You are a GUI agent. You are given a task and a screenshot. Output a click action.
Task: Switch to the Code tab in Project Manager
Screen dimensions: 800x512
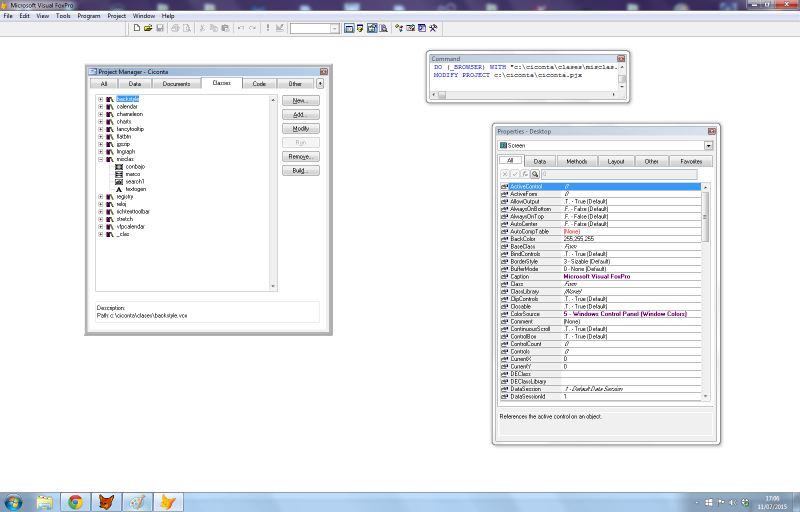pyautogui.click(x=259, y=84)
